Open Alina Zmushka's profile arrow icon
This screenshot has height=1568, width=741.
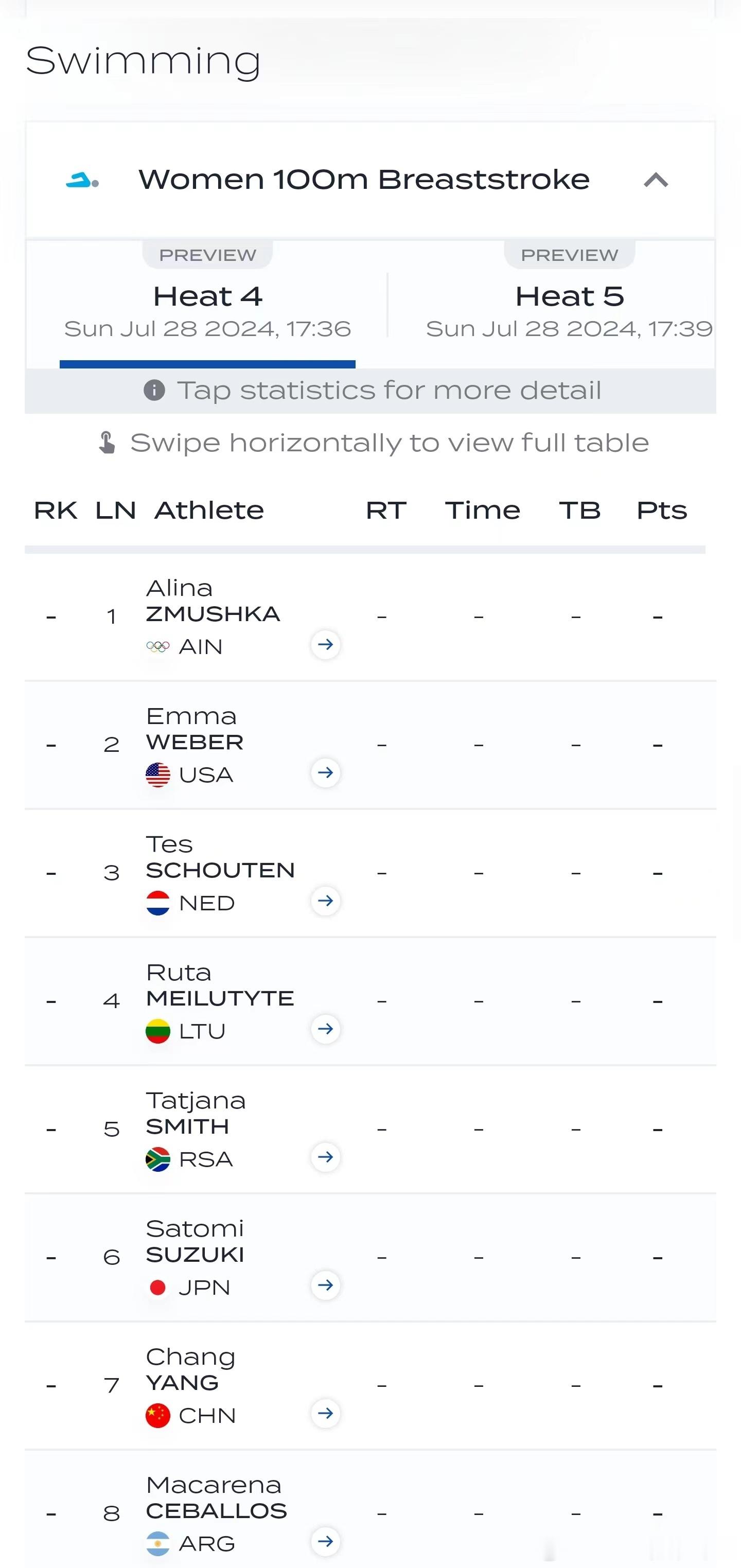tap(326, 645)
